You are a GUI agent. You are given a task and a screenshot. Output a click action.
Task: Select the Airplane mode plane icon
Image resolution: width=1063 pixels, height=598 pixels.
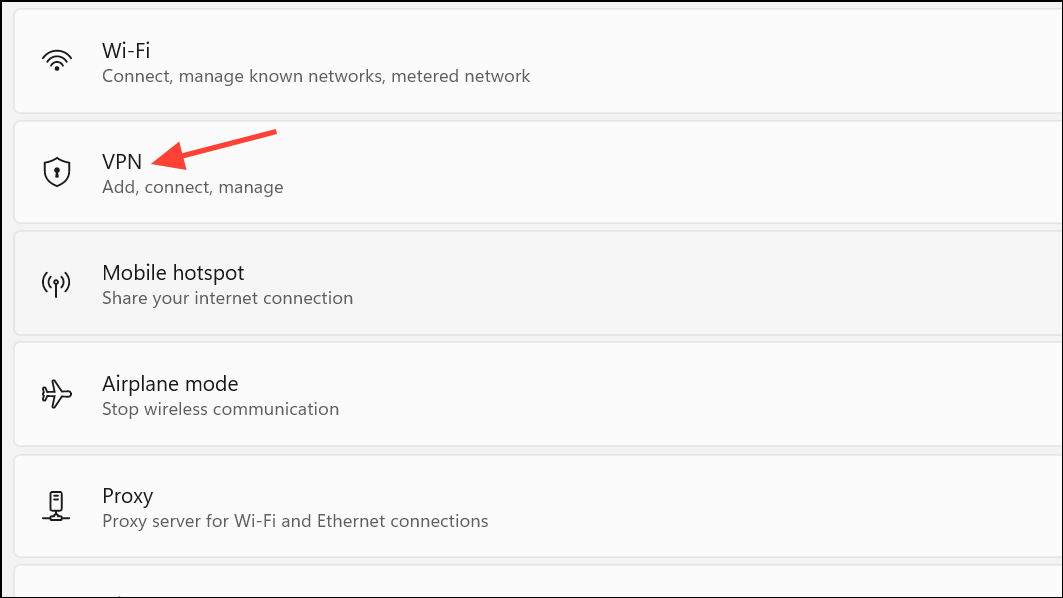click(57, 393)
